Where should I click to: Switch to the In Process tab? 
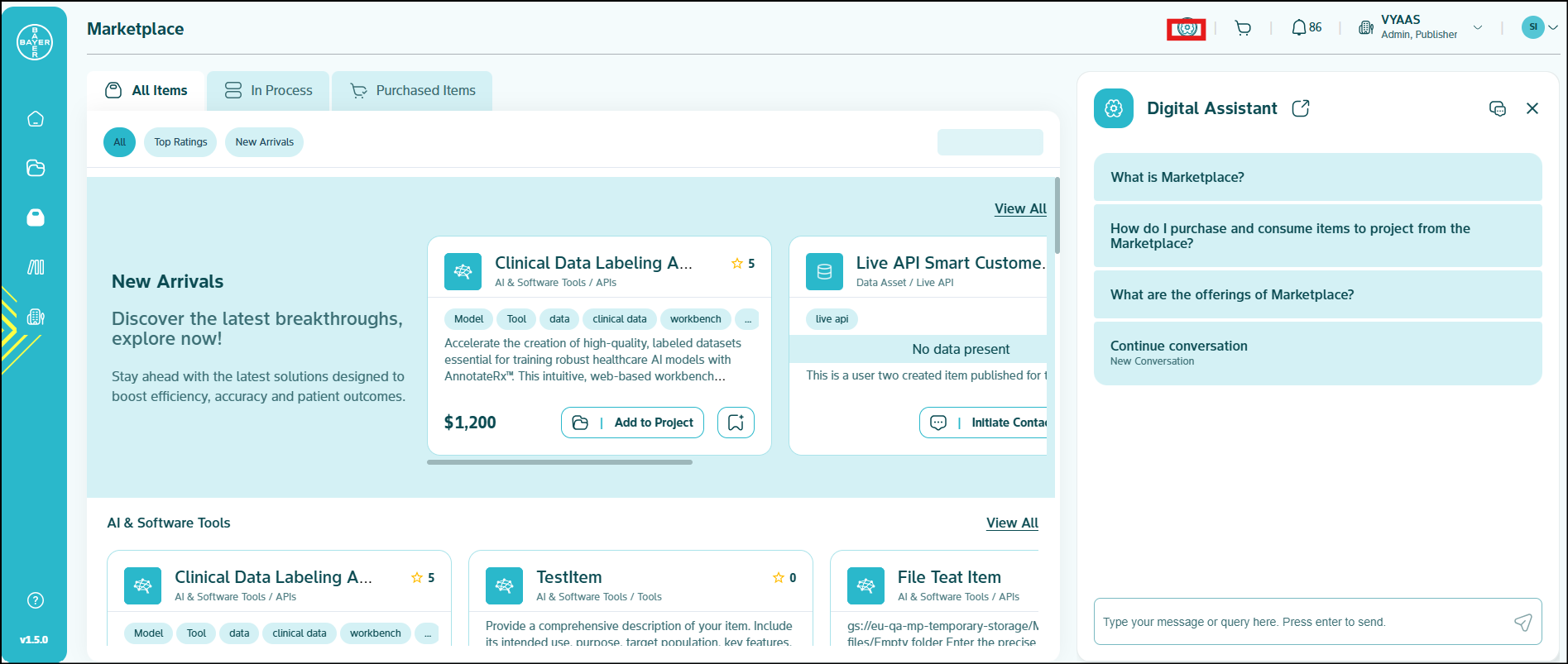tap(269, 91)
